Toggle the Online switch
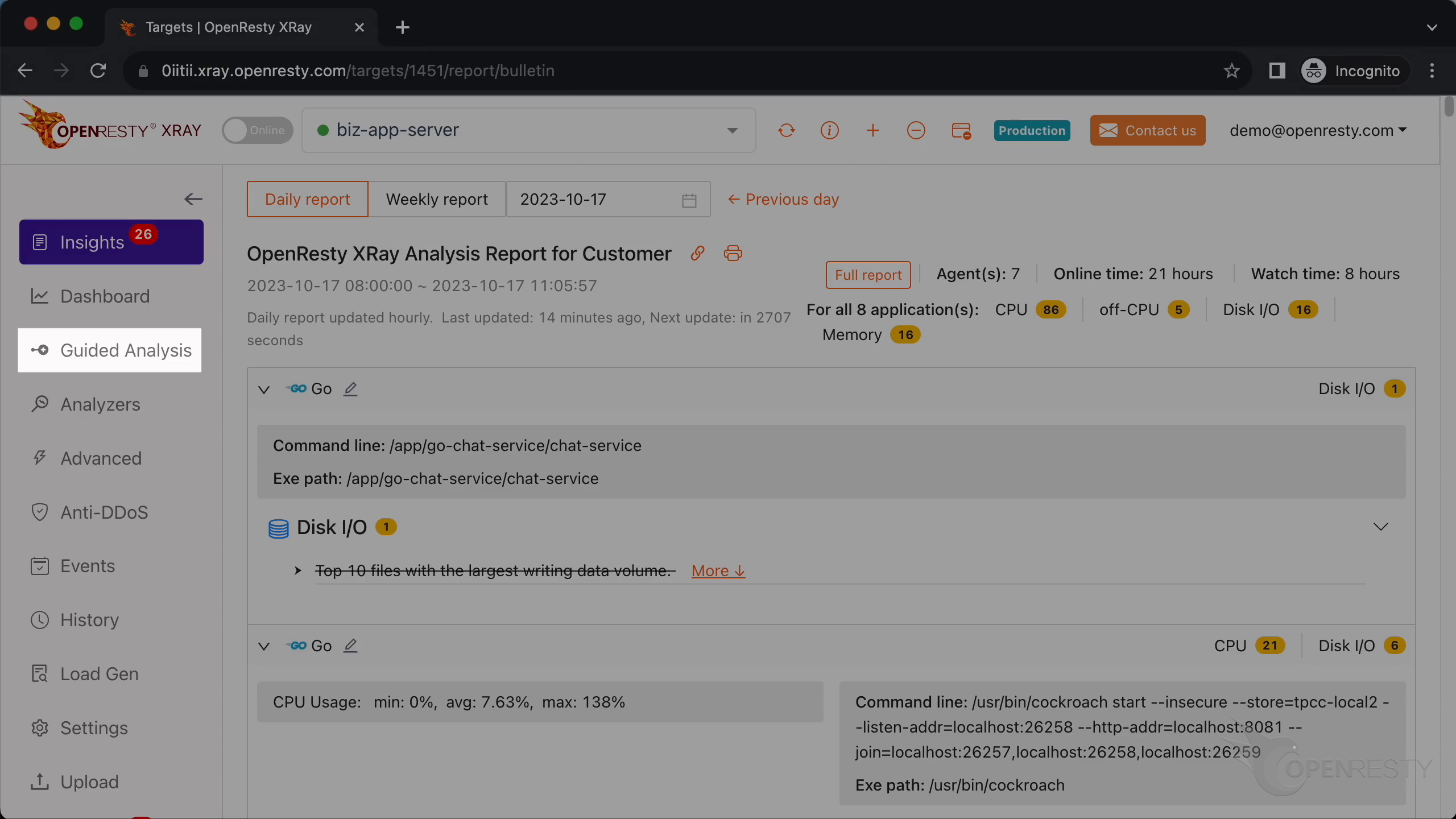1456x819 pixels. pos(257,130)
